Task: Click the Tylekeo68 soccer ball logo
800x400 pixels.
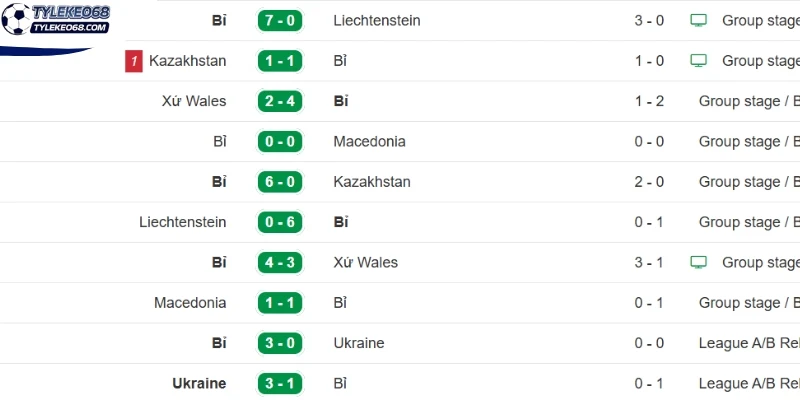Action: click(16, 18)
